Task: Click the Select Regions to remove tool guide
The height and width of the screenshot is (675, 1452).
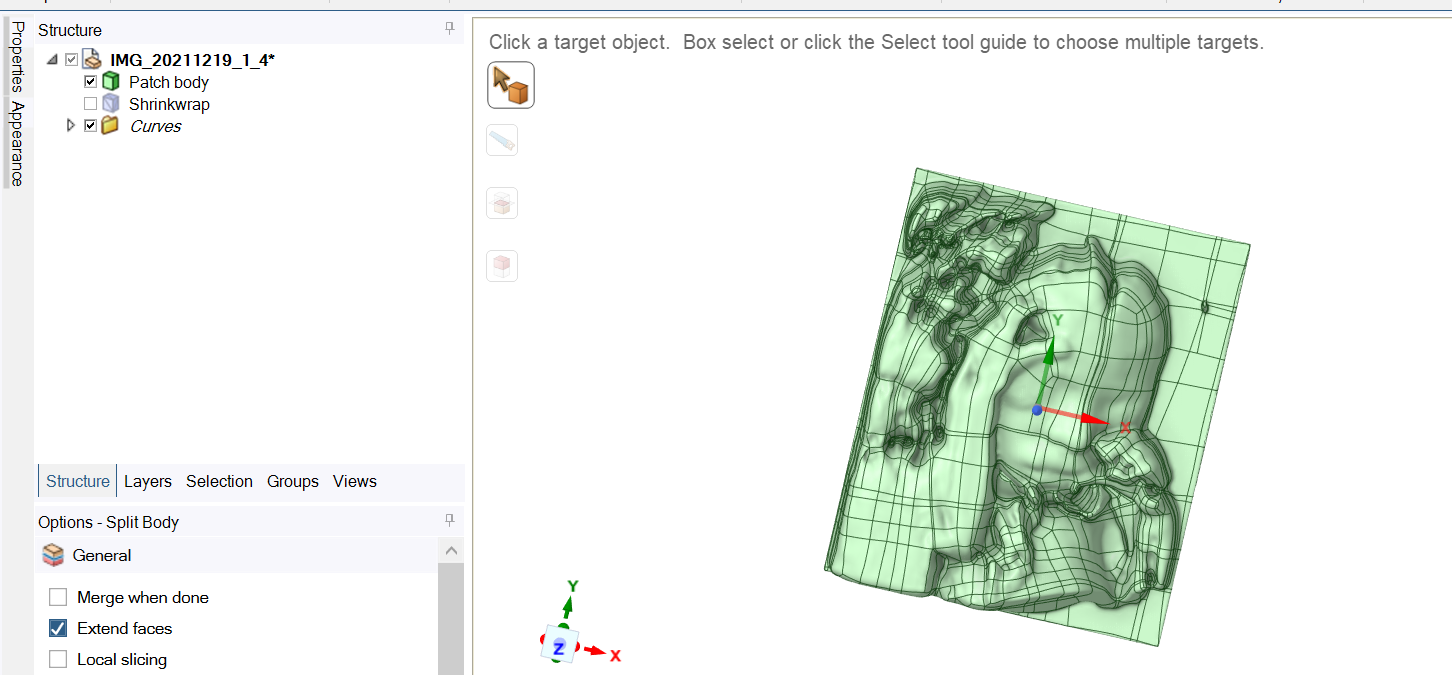Action: [x=502, y=266]
